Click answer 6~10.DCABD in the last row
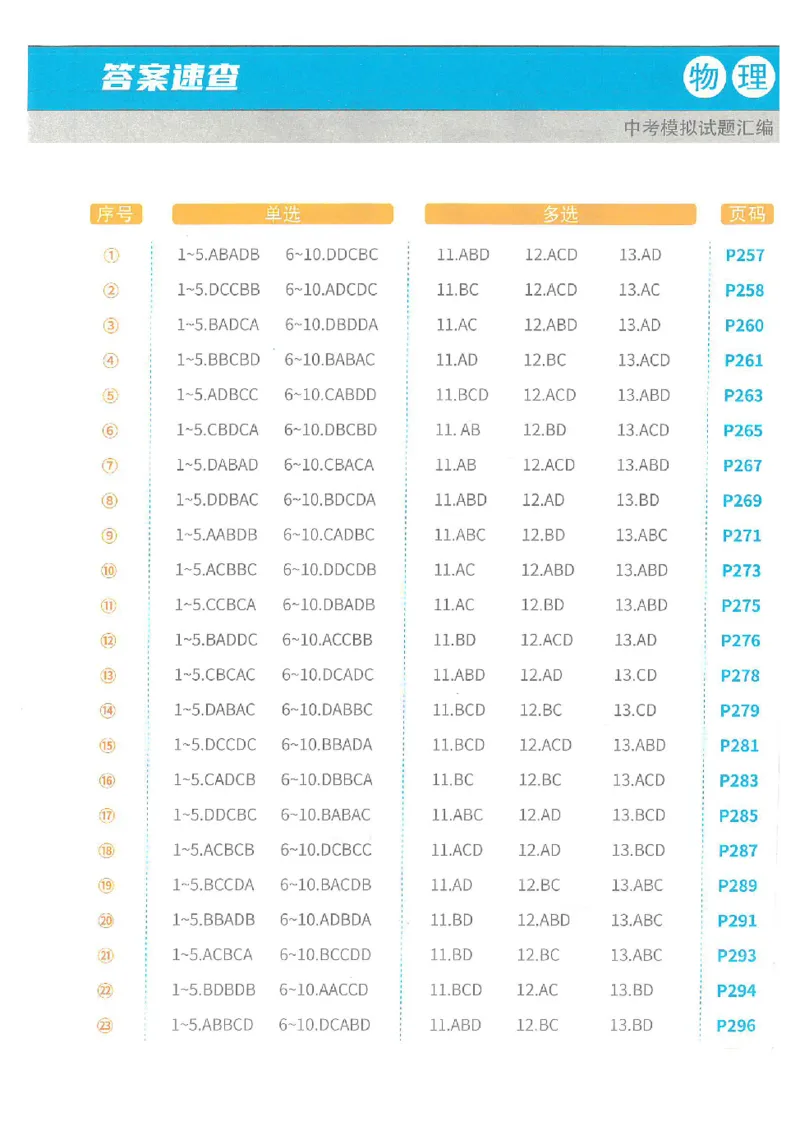This screenshot has width=800, height=1130. [324, 1025]
